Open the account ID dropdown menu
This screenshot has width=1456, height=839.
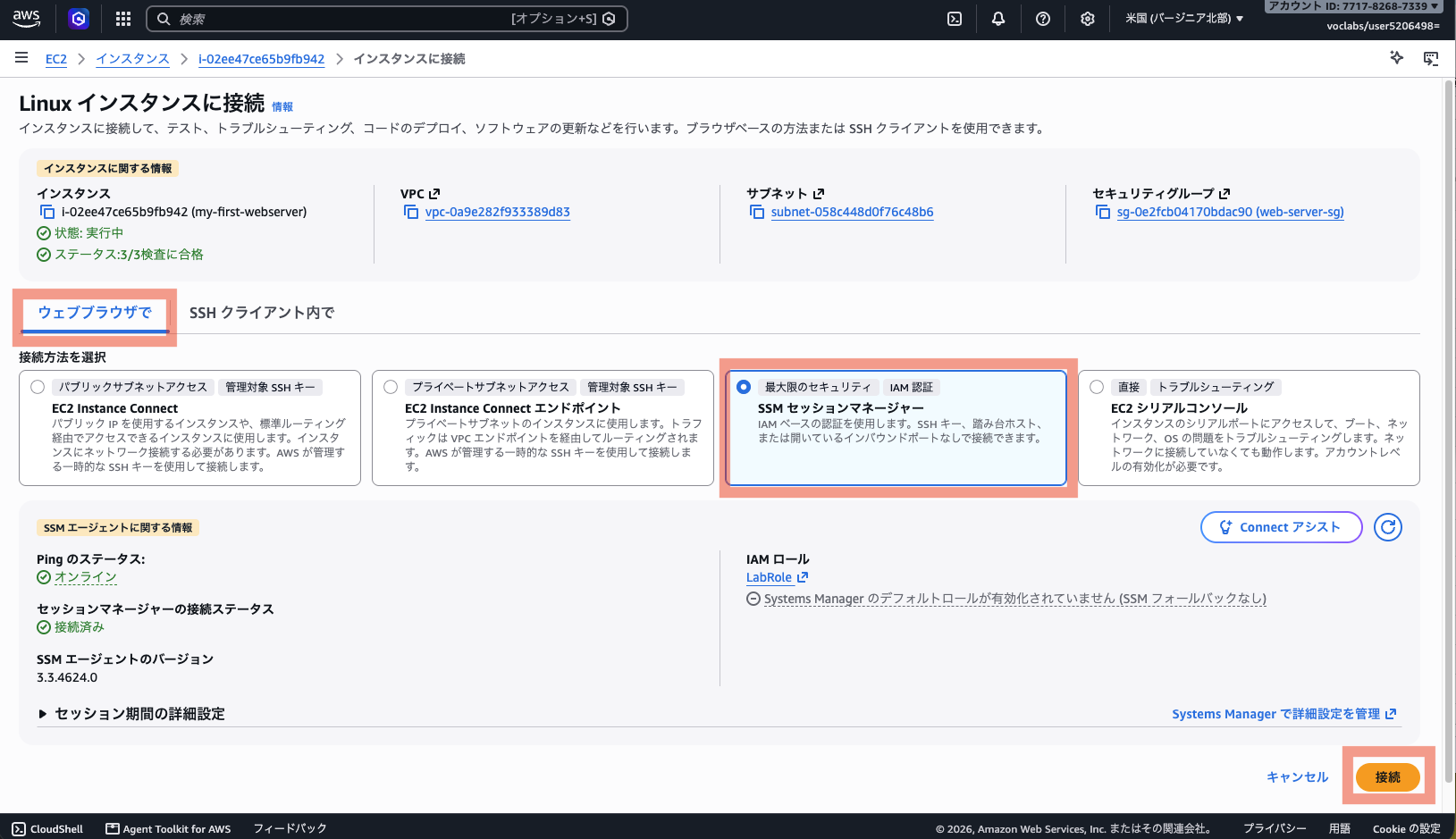[1353, 6]
